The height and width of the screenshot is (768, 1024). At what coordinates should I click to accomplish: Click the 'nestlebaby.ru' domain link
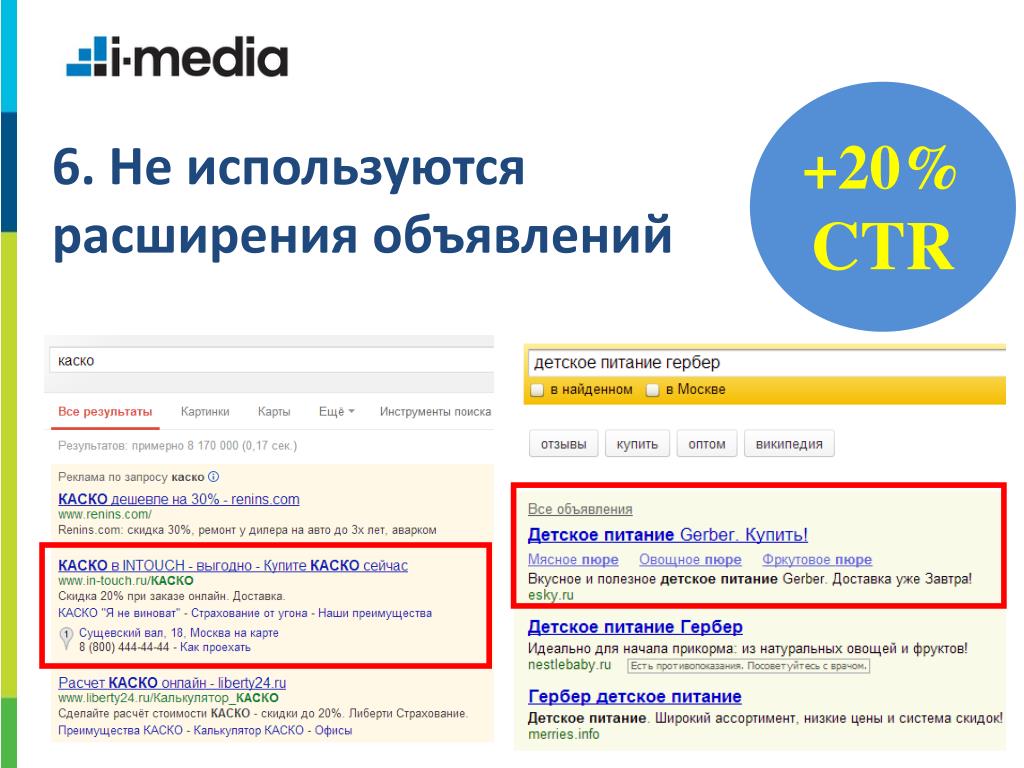[569, 665]
